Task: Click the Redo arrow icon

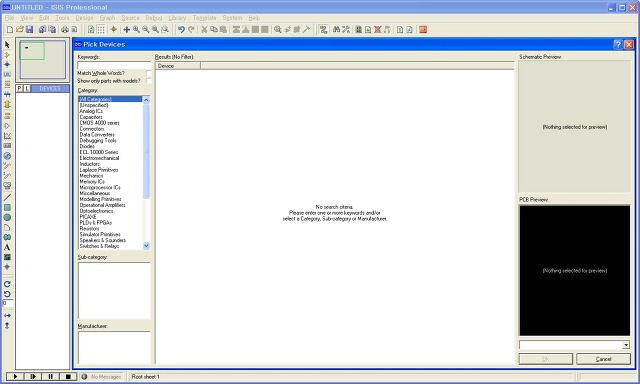Action: [191, 29]
